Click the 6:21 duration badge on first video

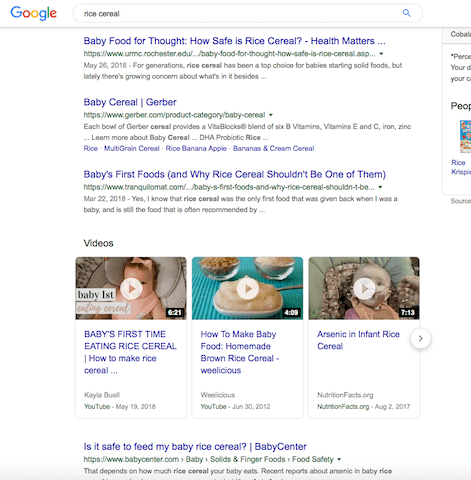click(x=174, y=312)
